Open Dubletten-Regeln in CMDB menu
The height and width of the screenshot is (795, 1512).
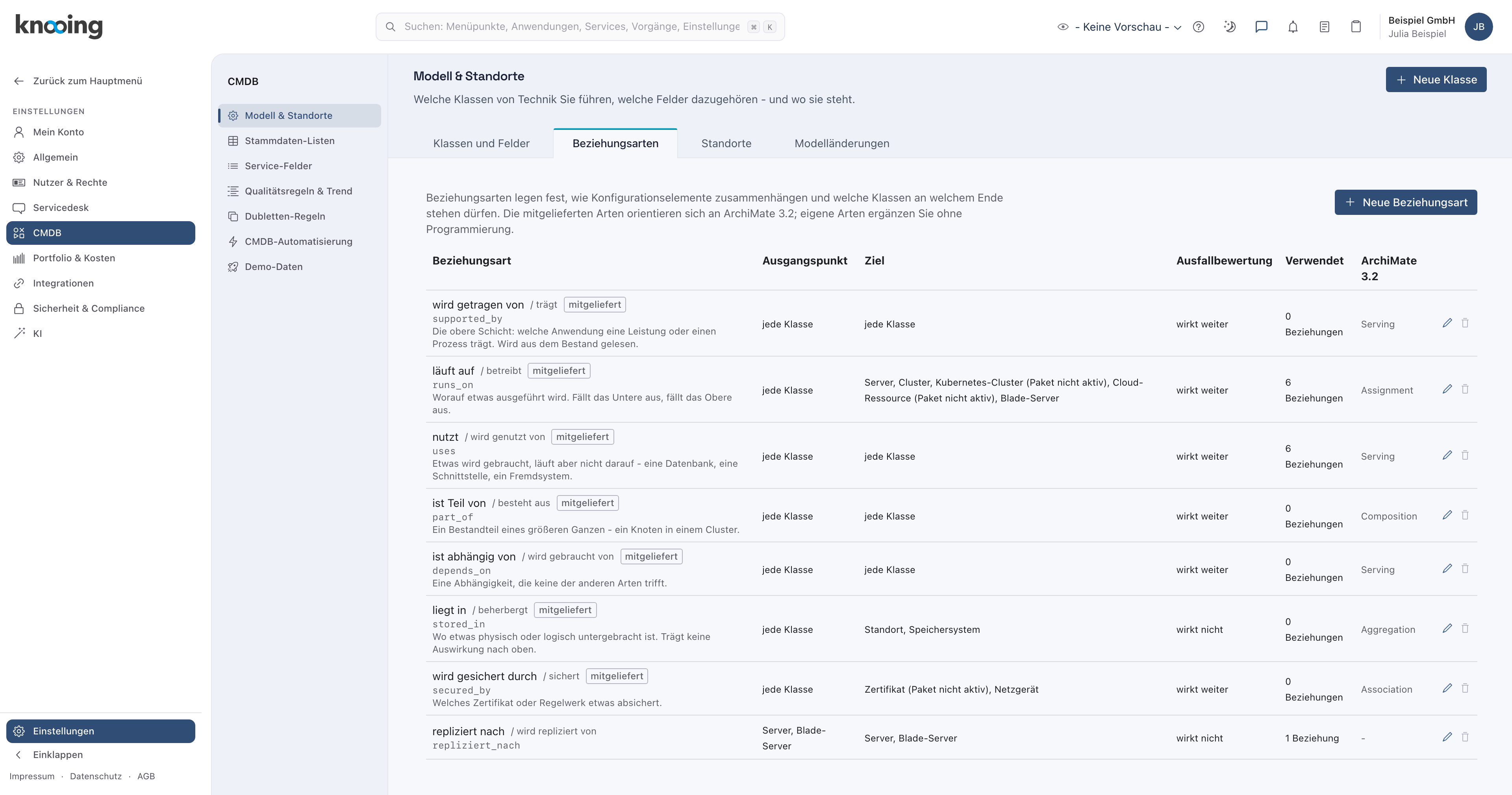tap(299, 216)
